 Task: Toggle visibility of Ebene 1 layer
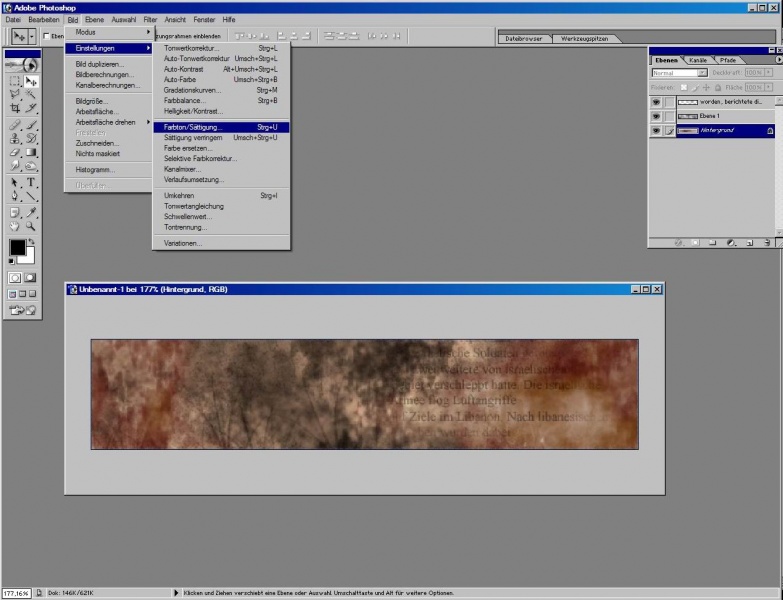pyautogui.click(x=656, y=116)
